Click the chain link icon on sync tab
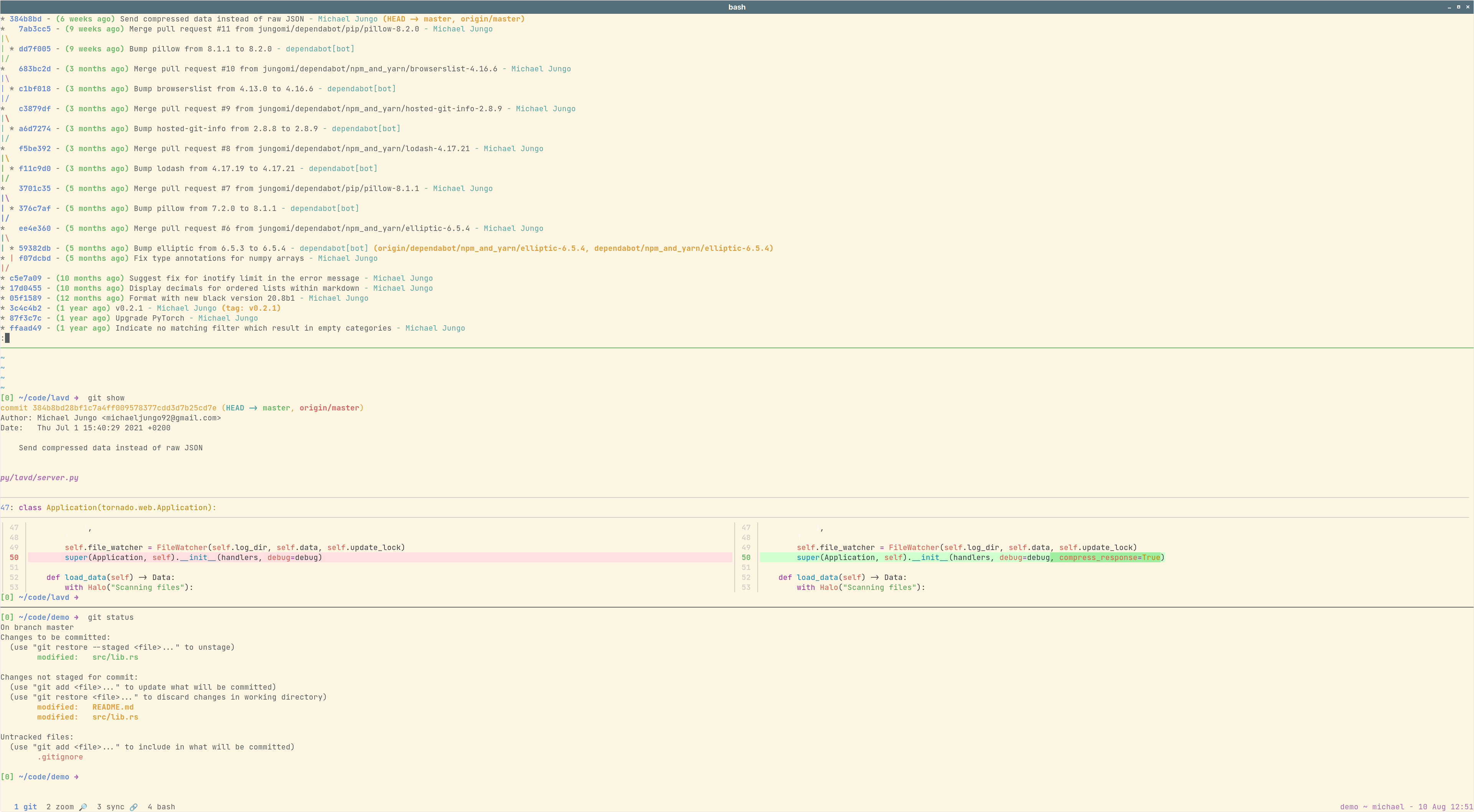Image resolution: width=1474 pixels, height=812 pixels. 134,807
